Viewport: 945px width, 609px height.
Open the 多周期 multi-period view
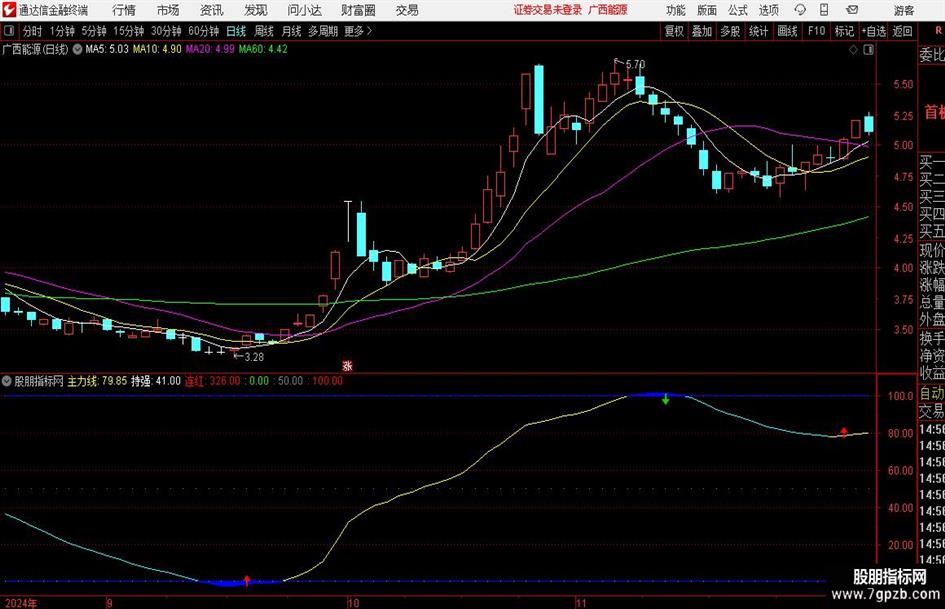[323, 31]
